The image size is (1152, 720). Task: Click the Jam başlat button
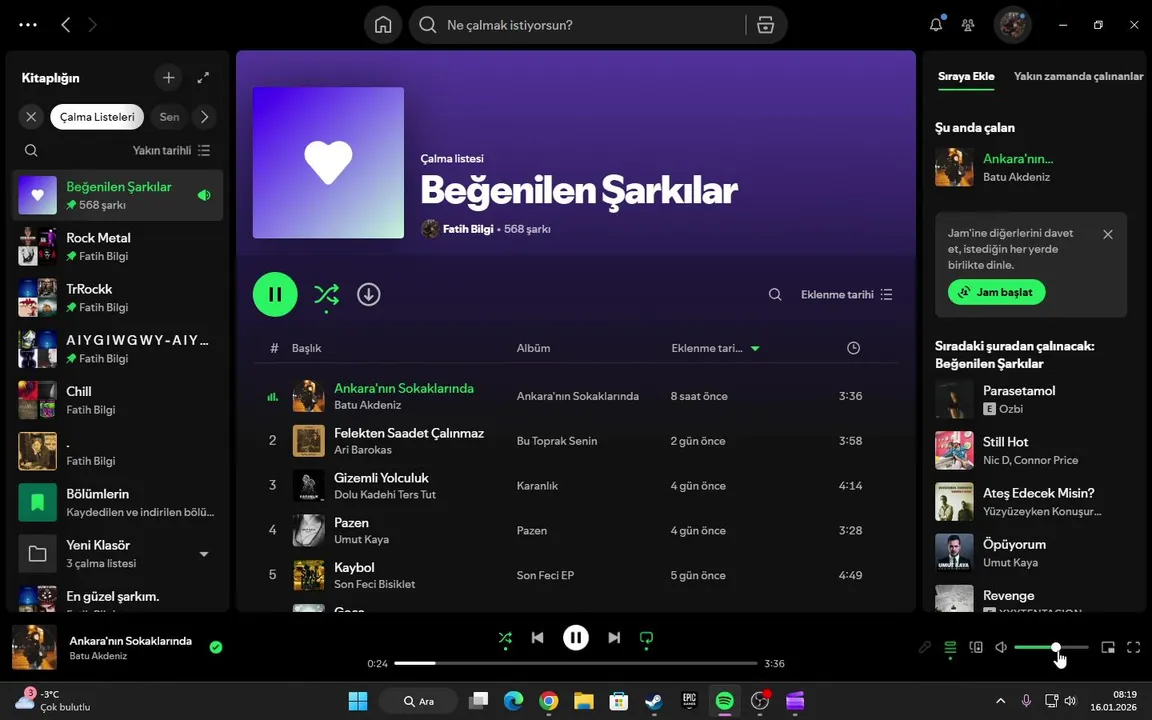point(996,292)
